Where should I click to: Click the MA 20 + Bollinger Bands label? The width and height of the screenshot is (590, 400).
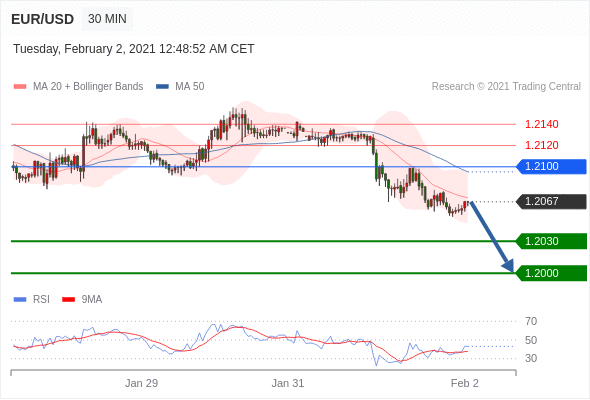point(88,87)
